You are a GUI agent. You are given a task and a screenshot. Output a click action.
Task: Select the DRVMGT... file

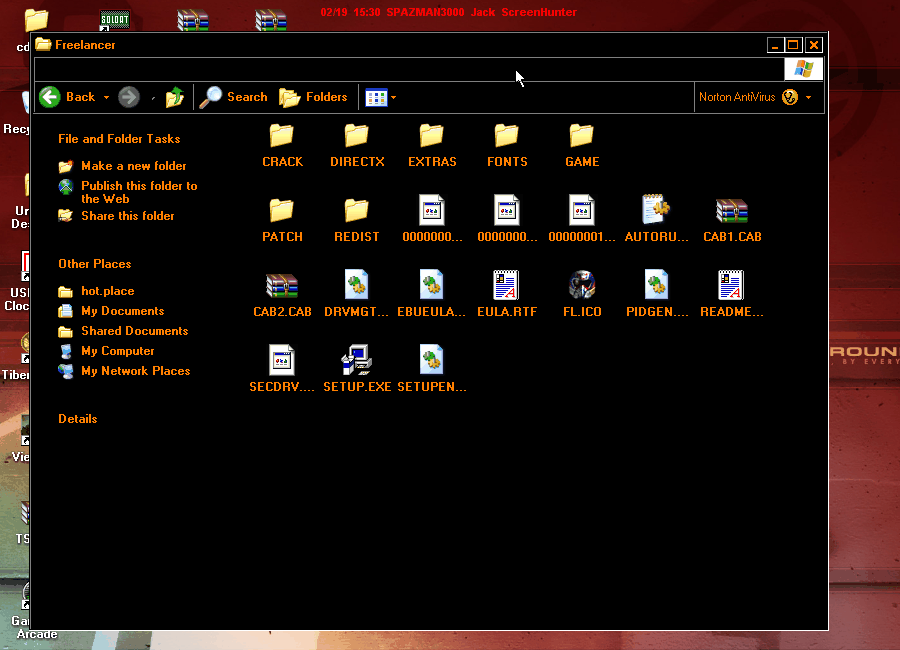click(356, 295)
